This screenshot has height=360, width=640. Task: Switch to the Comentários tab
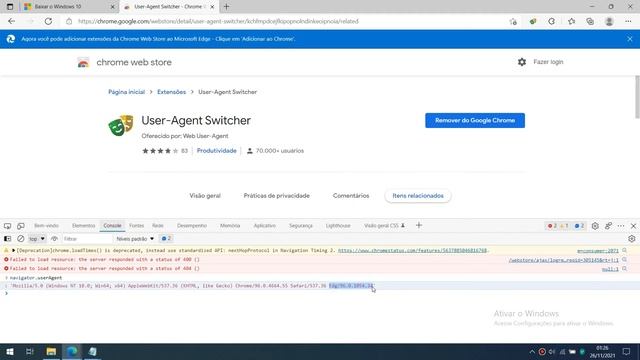click(351, 196)
